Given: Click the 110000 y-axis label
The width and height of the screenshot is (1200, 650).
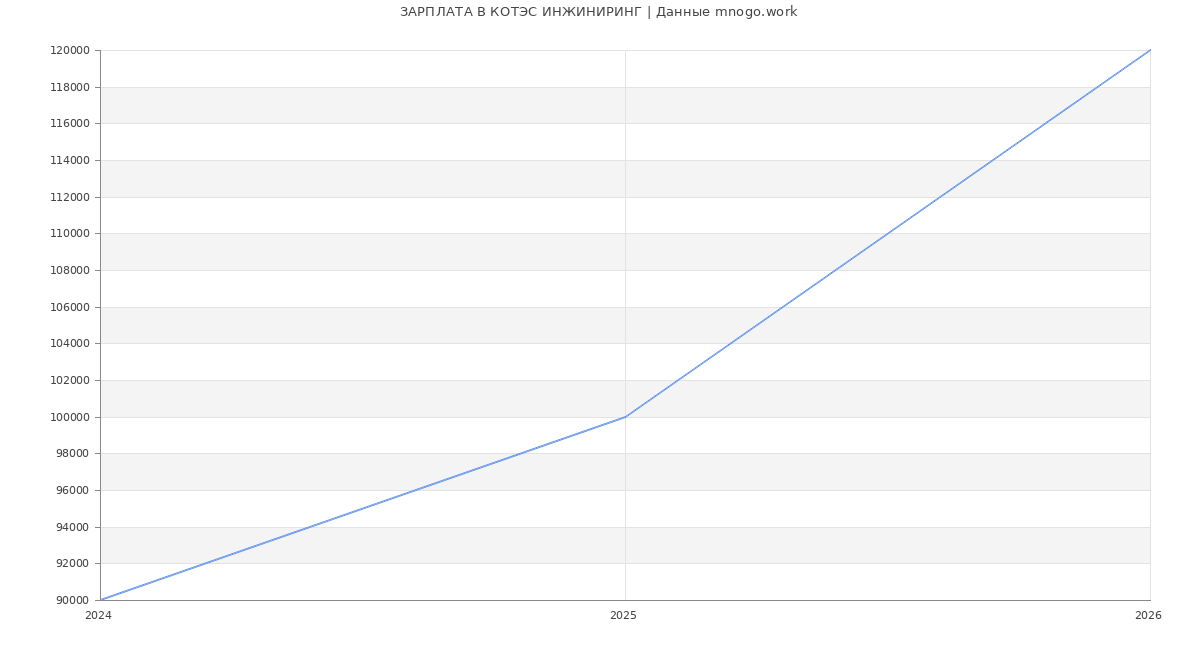Looking at the screenshot, I should coord(70,234).
